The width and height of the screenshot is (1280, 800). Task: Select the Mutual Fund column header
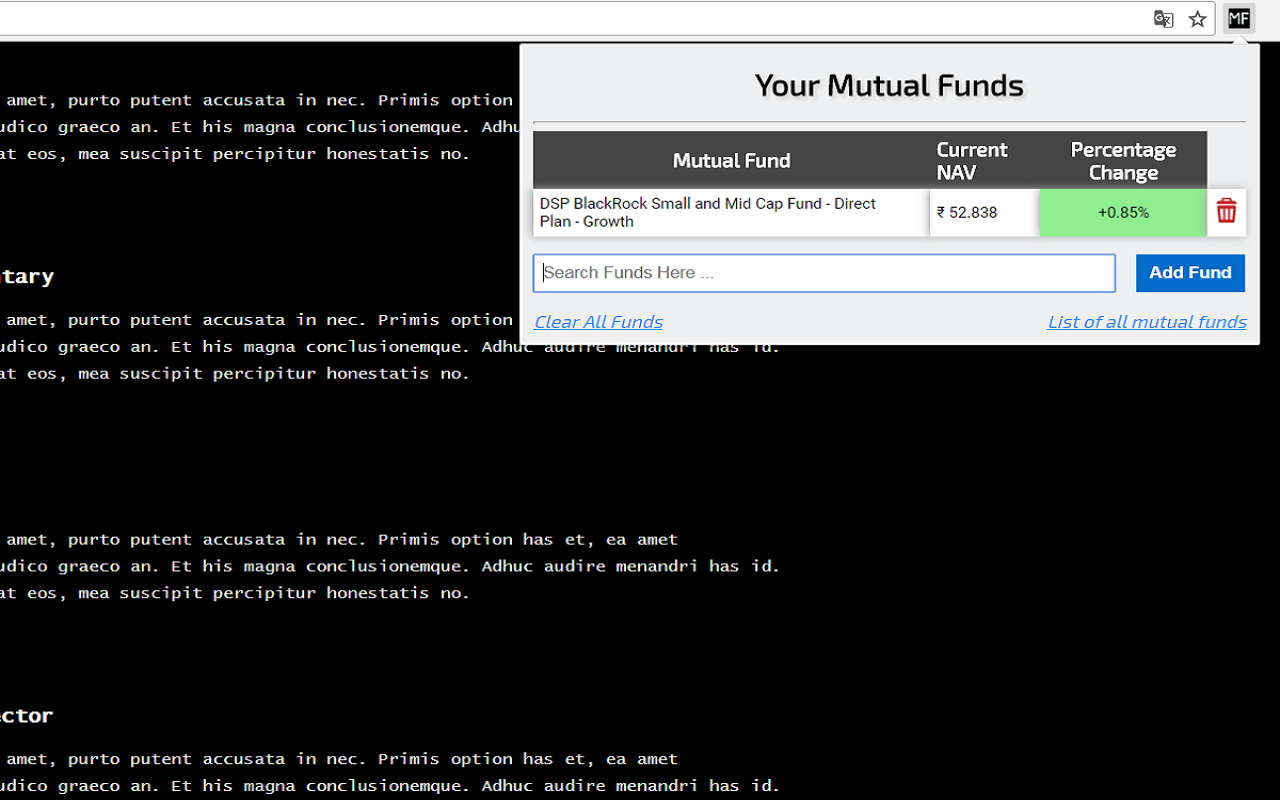[x=731, y=160]
